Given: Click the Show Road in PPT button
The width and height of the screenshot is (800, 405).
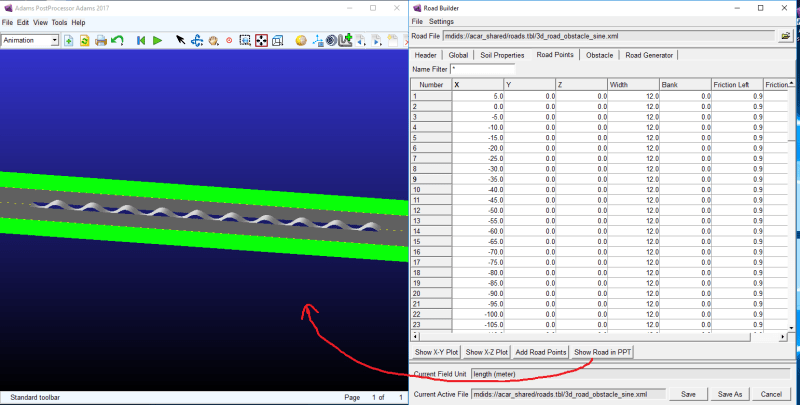Looking at the screenshot, I should pos(603,352).
